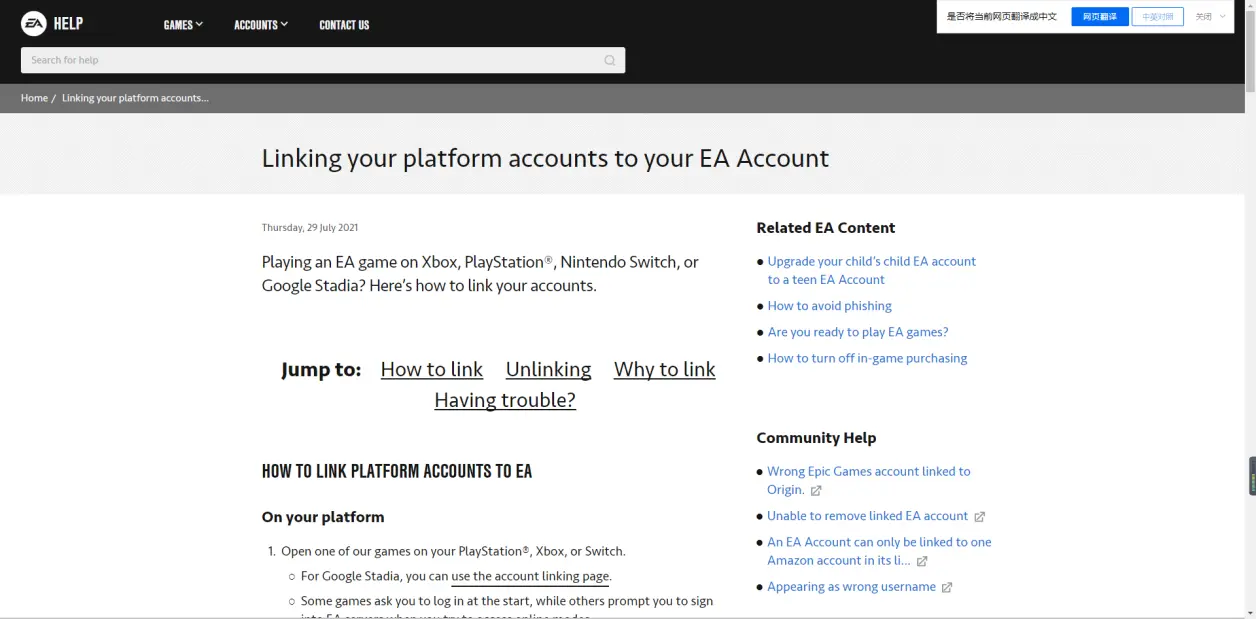Jump to How to link section
1256x619 pixels.
(x=431, y=369)
